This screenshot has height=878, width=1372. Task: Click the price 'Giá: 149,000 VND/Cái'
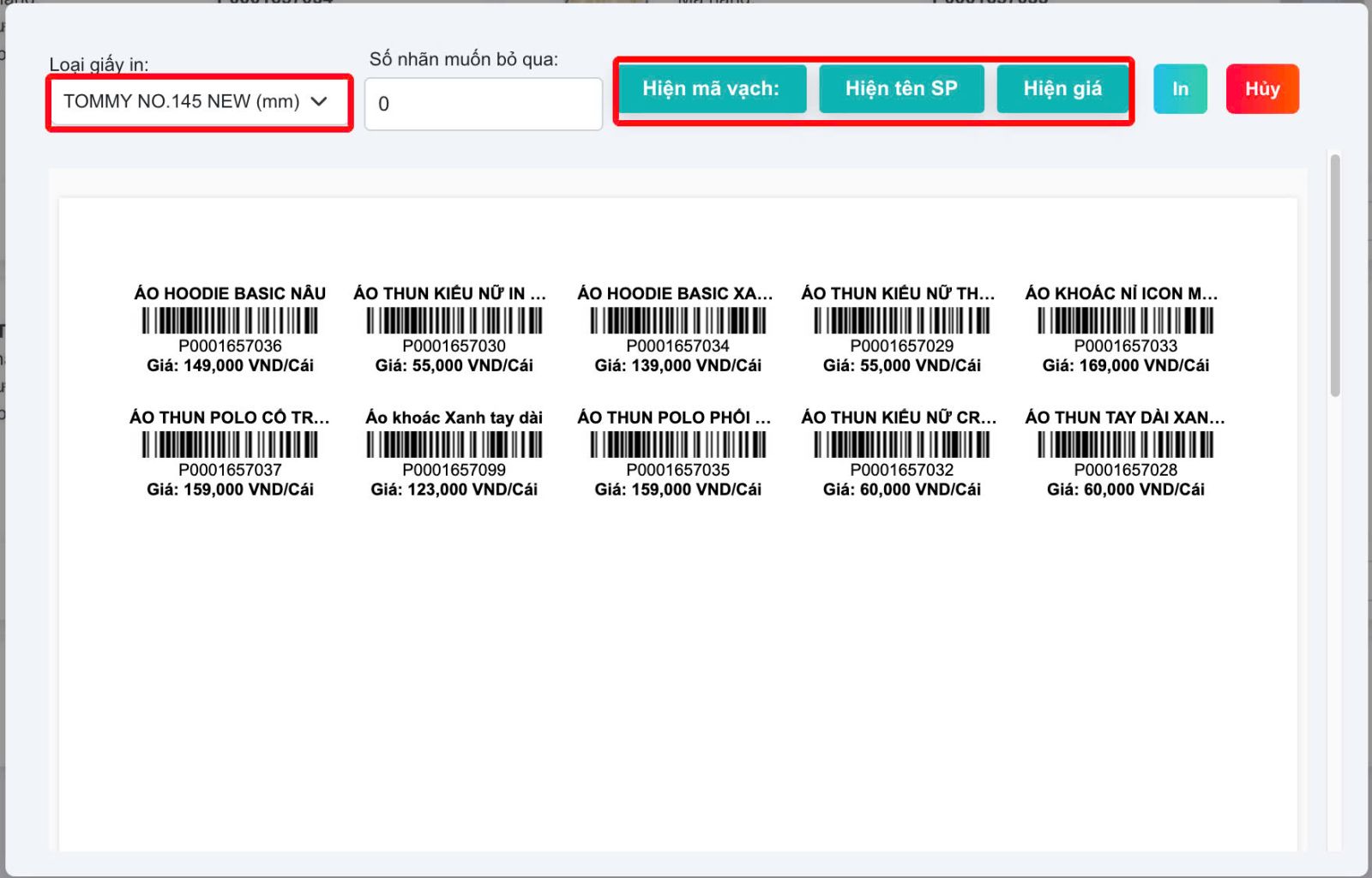[x=230, y=365]
